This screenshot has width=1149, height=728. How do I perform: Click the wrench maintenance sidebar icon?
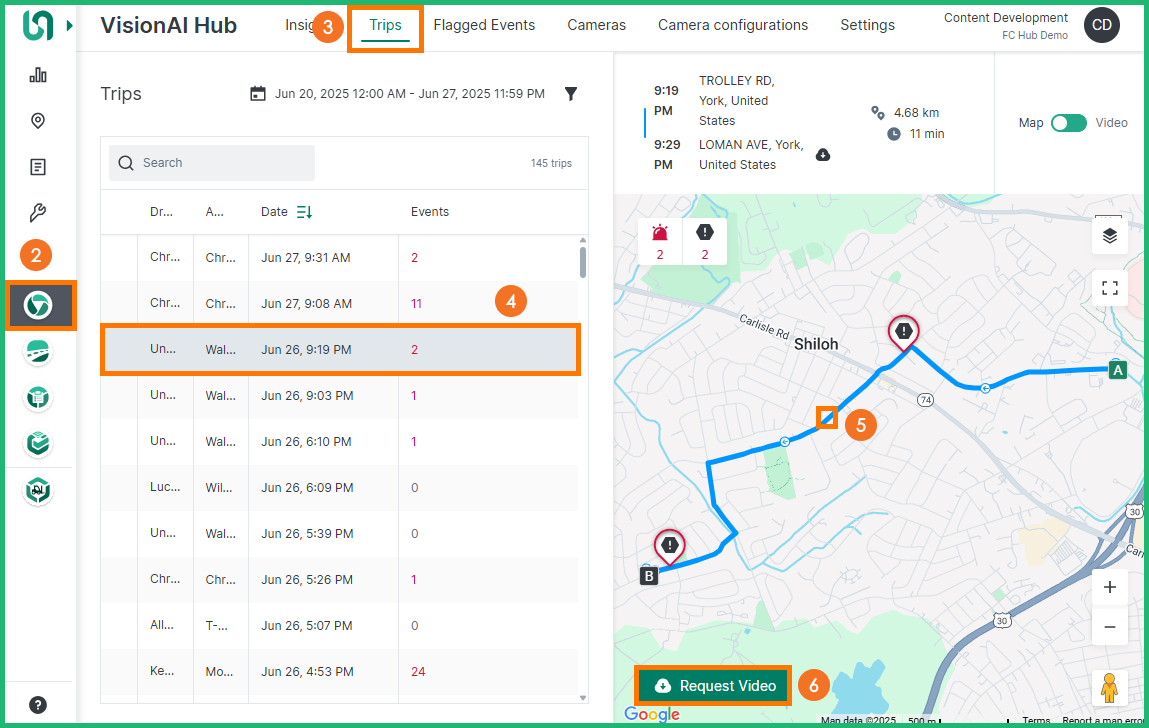pos(38,212)
